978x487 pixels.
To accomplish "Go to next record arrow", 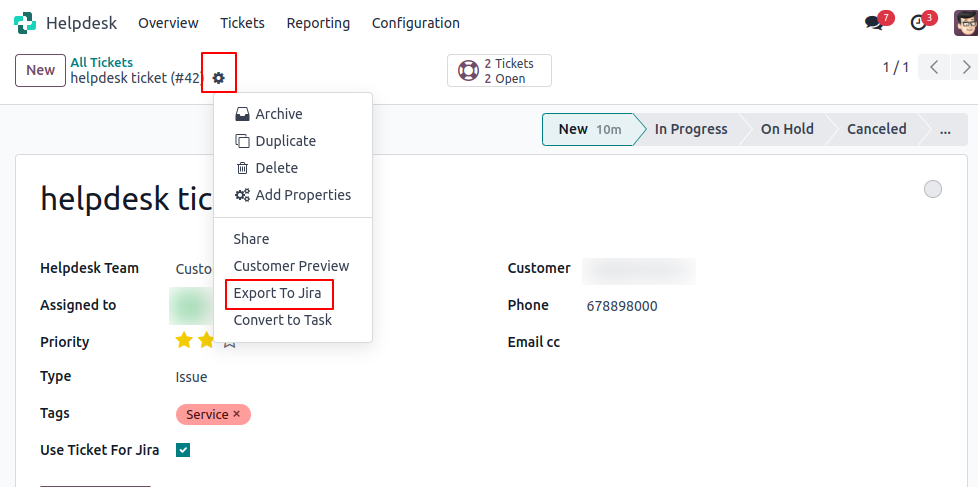I will point(966,67).
